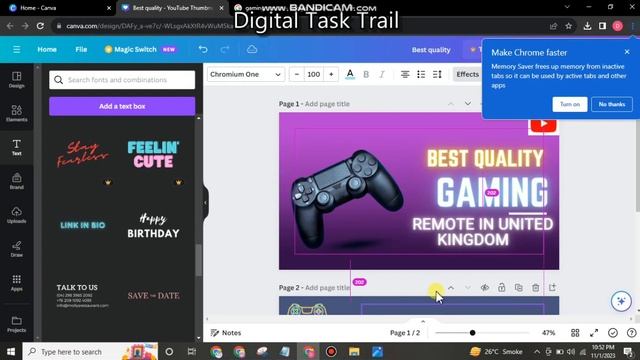
Task: Open the Notes panel
Action: tap(226, 333)
